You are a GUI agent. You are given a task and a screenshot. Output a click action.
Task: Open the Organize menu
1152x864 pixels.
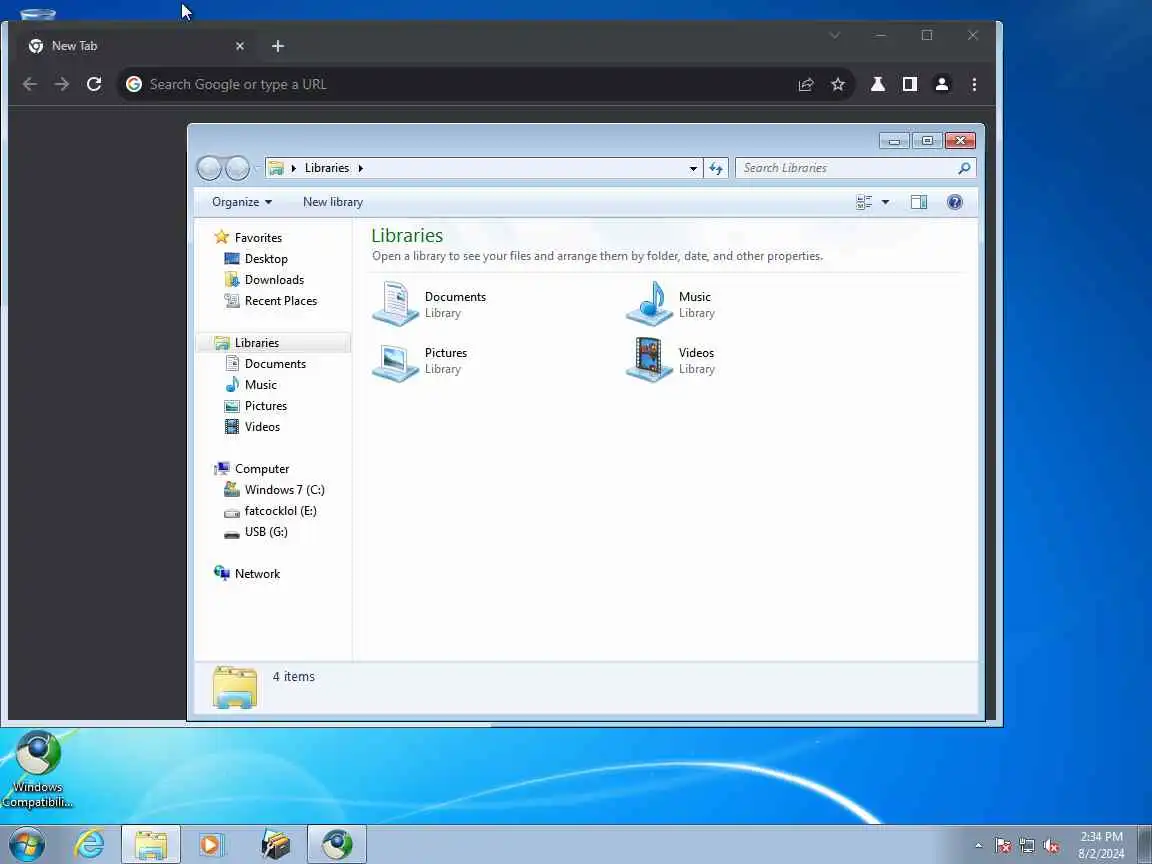click(x=242, y=202)
